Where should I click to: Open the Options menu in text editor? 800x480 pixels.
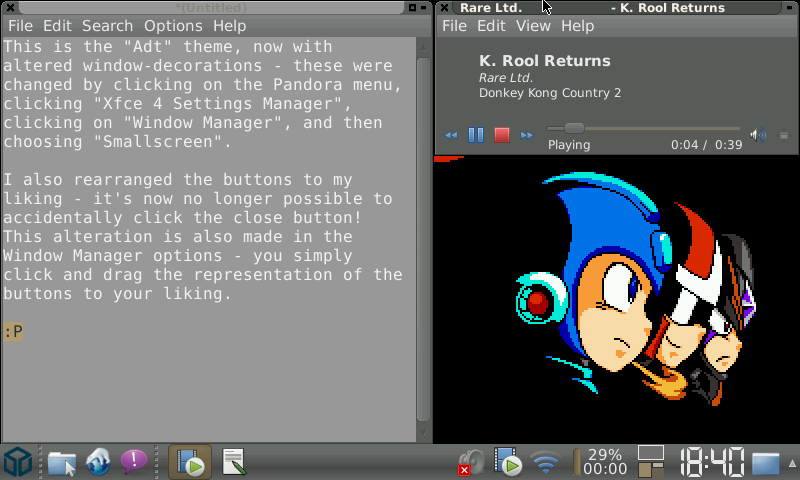[x=173, y=26]
